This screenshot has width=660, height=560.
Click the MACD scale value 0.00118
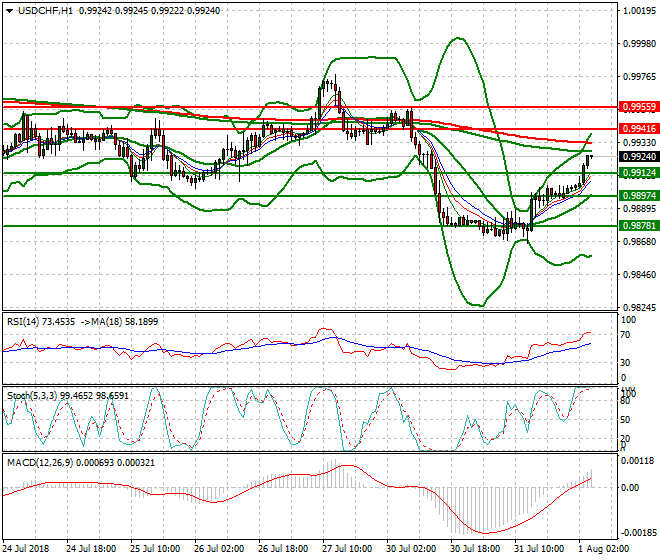pos(638,461)
